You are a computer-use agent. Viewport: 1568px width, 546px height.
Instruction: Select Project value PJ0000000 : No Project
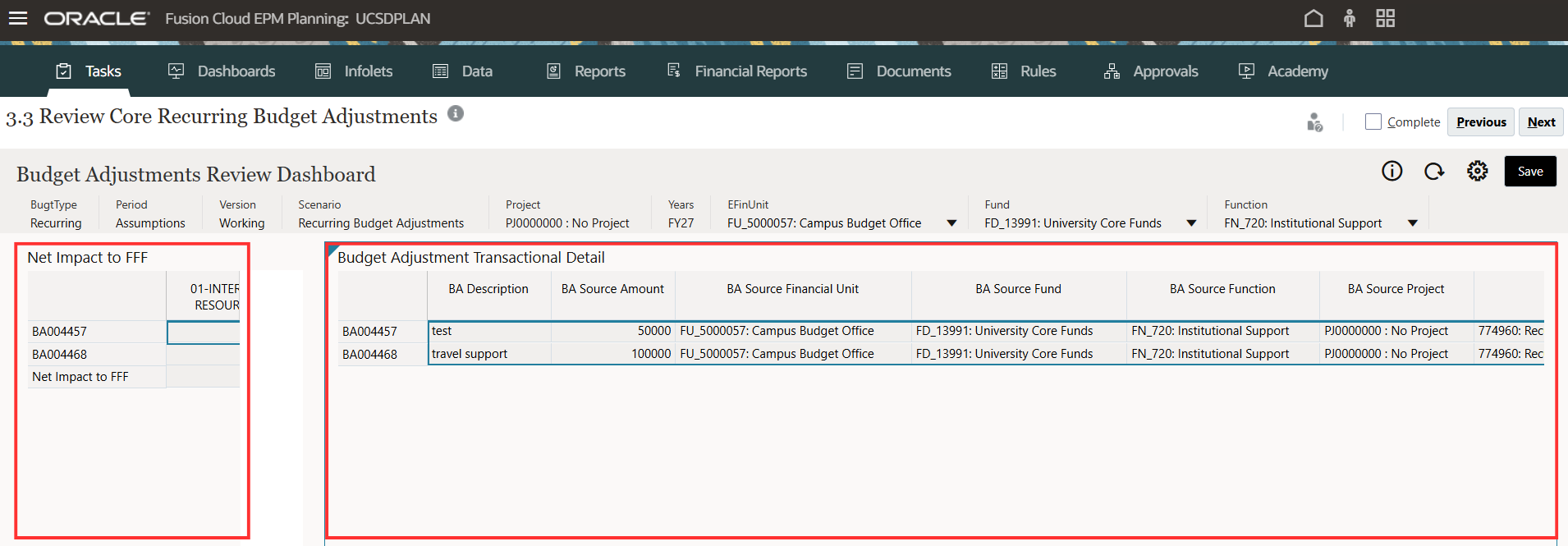(567, 223)
